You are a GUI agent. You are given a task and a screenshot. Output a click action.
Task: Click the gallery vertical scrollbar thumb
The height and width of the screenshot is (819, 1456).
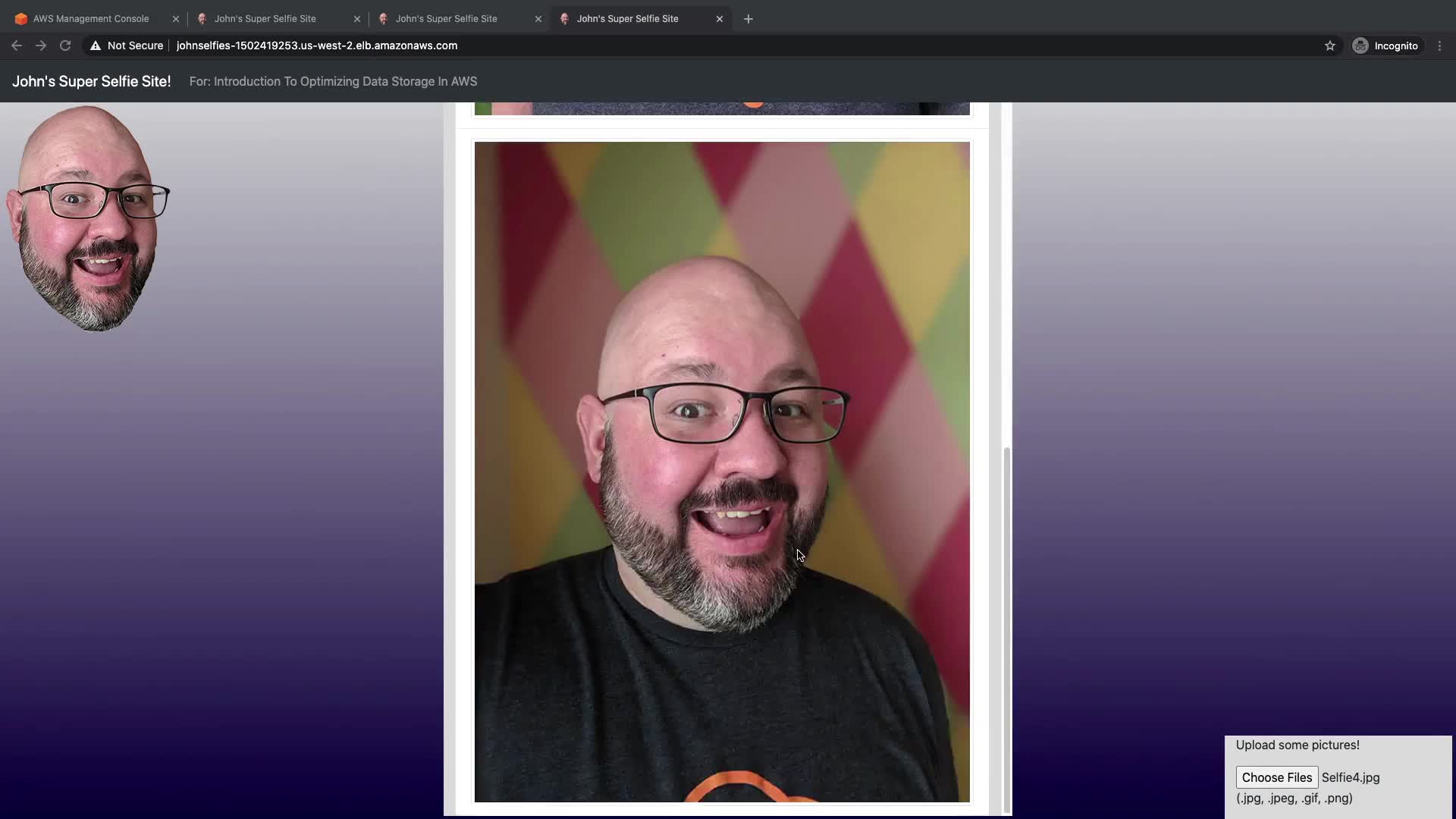(1007, 629)
